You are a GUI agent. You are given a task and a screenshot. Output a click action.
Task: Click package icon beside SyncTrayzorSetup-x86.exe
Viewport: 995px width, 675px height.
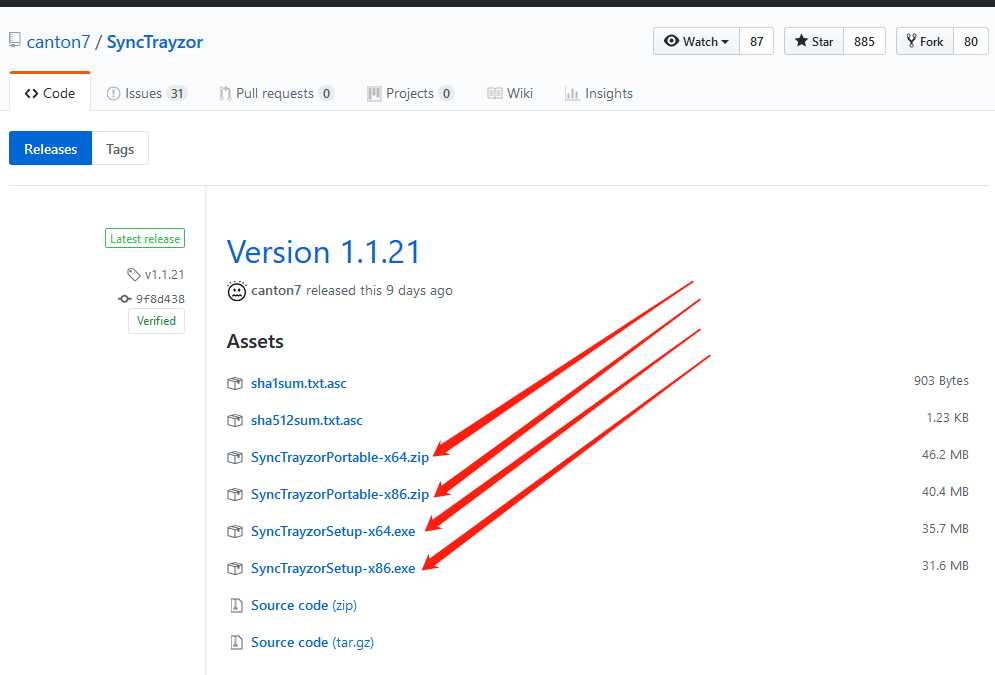(x=235, y=568)
